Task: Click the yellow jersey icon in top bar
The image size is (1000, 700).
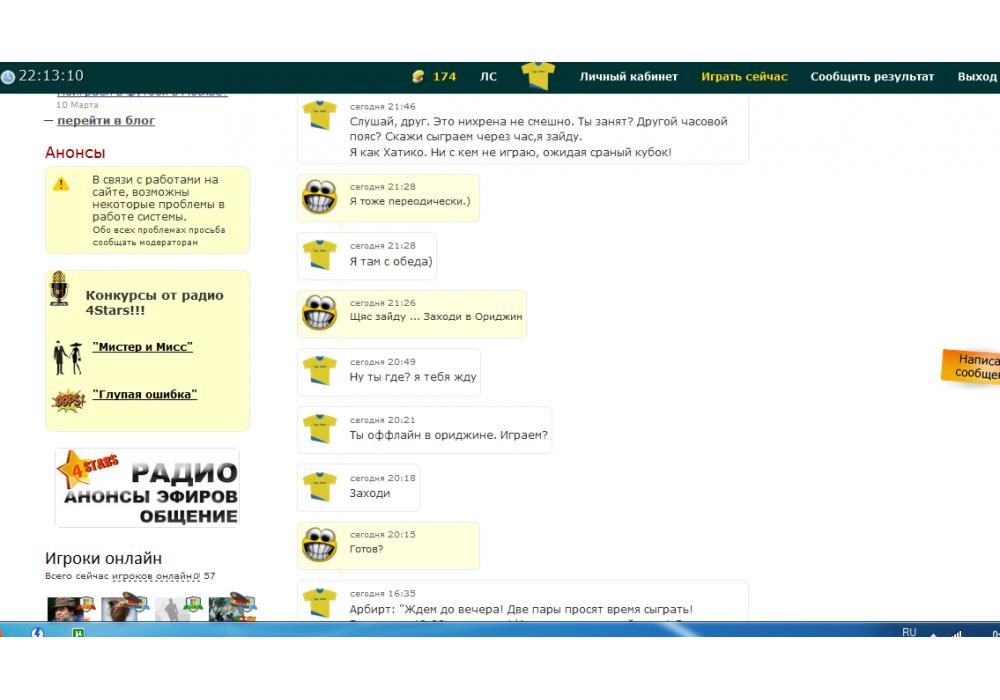Action: click(x=538, y=76)
